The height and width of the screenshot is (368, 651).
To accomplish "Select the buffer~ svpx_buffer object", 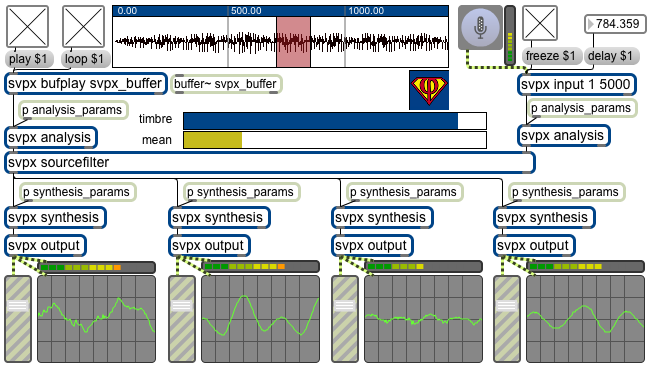I will tap(226, 84).
